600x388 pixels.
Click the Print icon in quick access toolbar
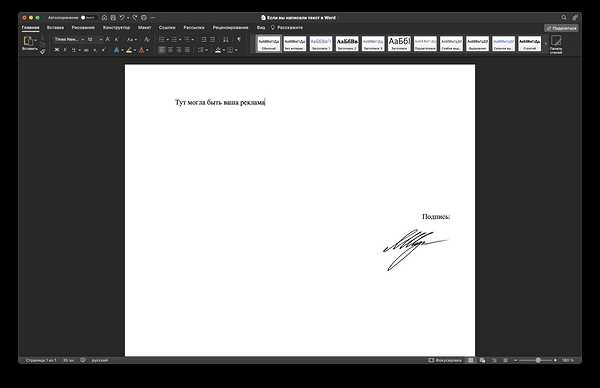[144, 18]
